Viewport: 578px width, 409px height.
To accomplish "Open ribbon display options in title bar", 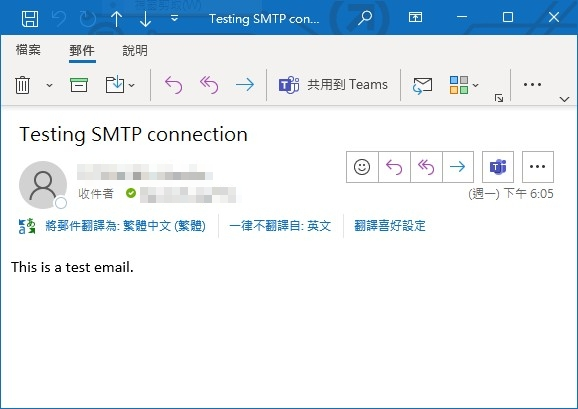I will coord(415,17).
